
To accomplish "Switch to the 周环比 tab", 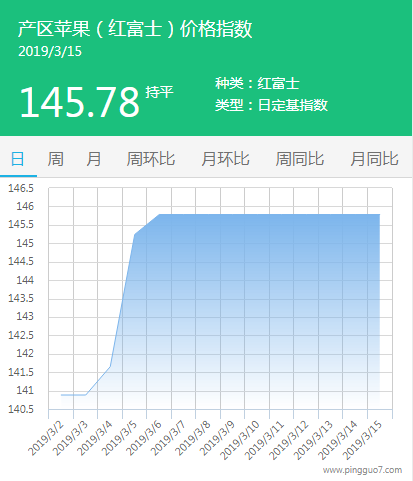I will (151, 159).
